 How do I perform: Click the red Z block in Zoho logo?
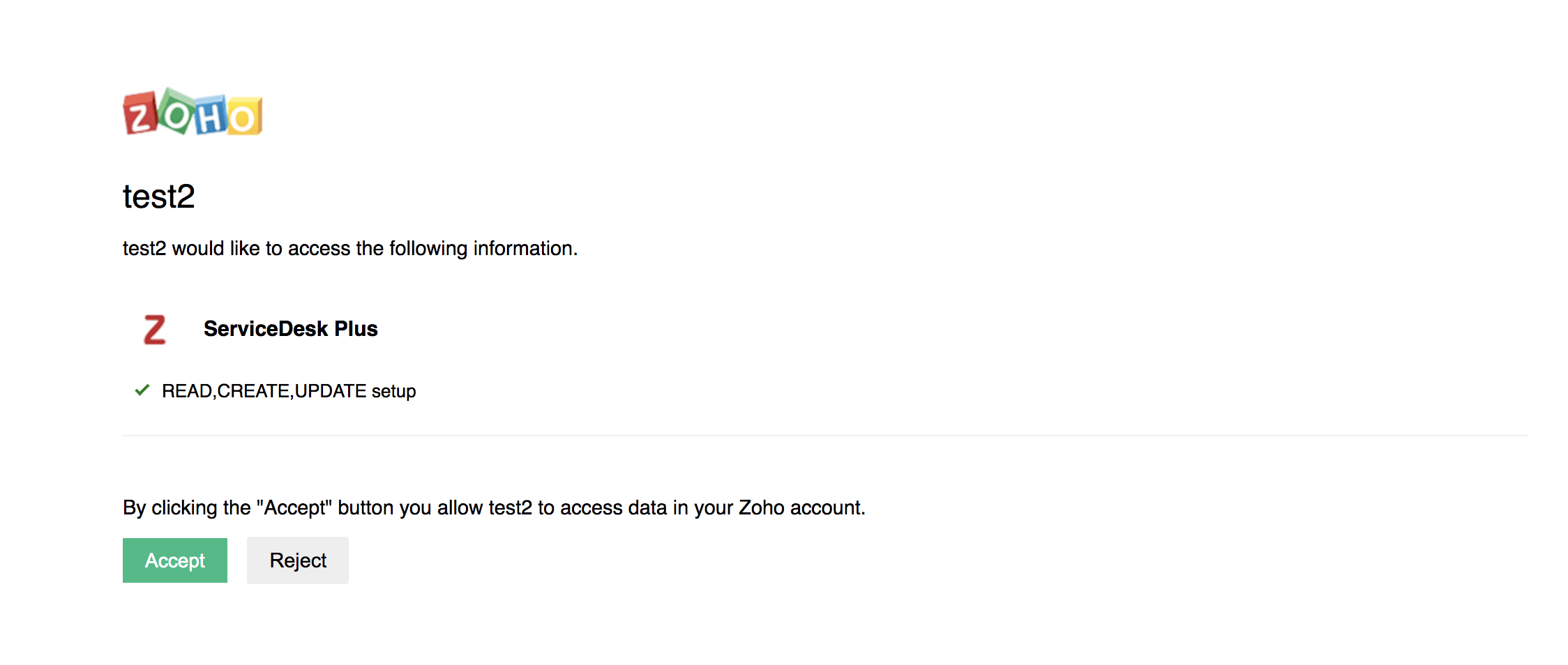[x=140, y=114]
